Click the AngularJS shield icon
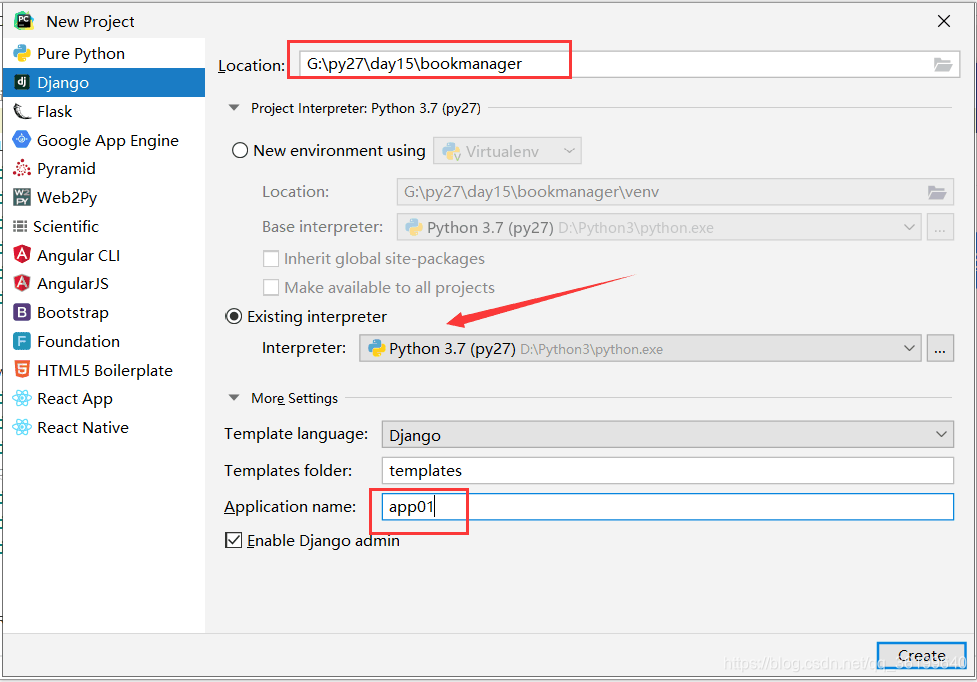 tap(22, 283)
